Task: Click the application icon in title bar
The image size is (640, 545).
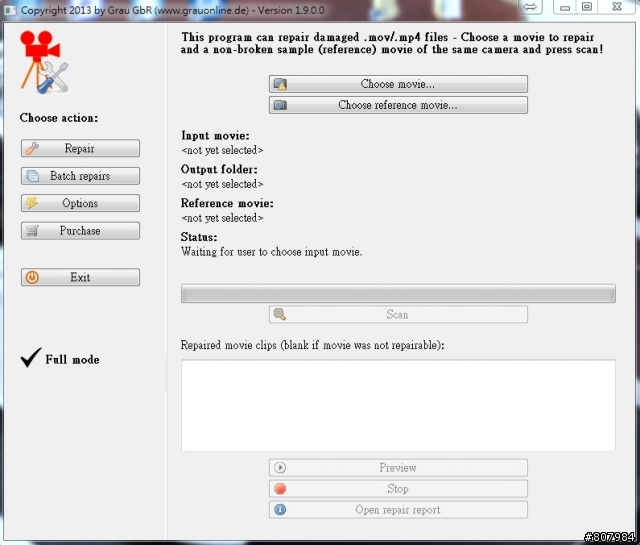Action: [x=10, y=10]
